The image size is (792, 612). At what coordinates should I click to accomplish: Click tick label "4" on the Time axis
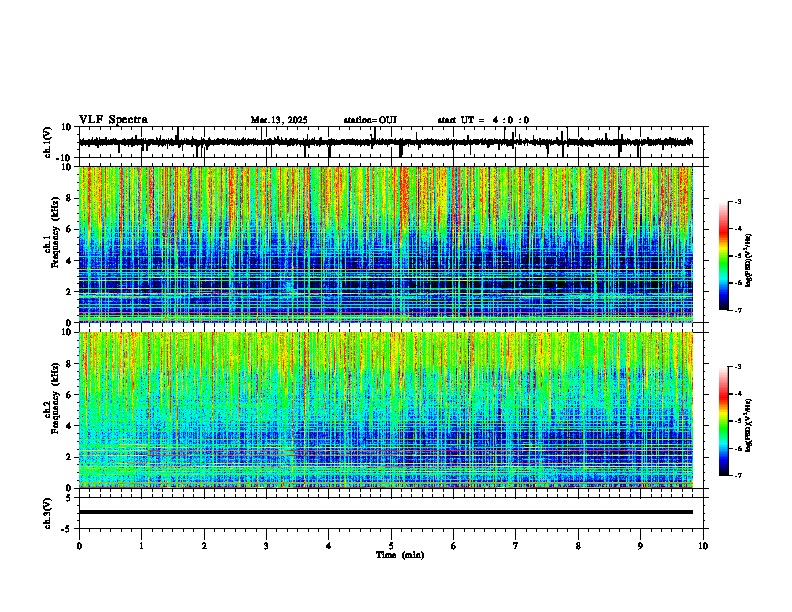(x=329, y=546)
